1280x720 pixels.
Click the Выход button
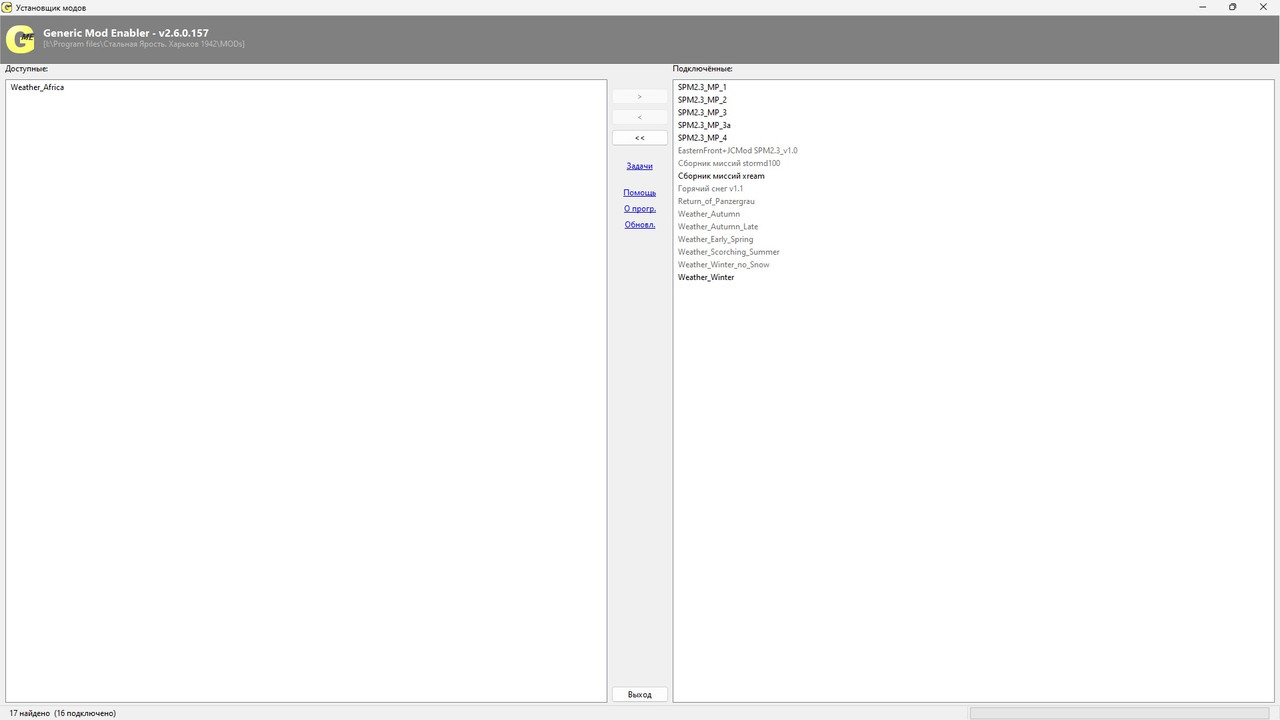click(x=640, y=695)
